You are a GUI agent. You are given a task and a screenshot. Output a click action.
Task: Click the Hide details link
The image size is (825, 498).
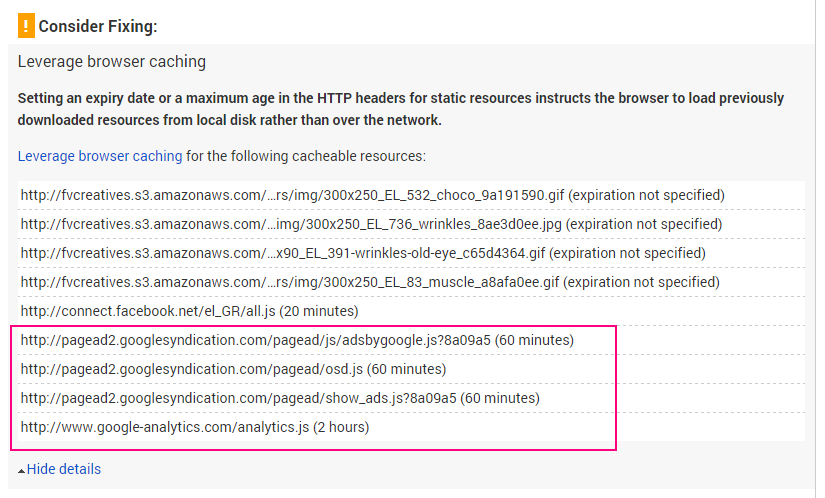pyautogui.click(x=64, y=469)
